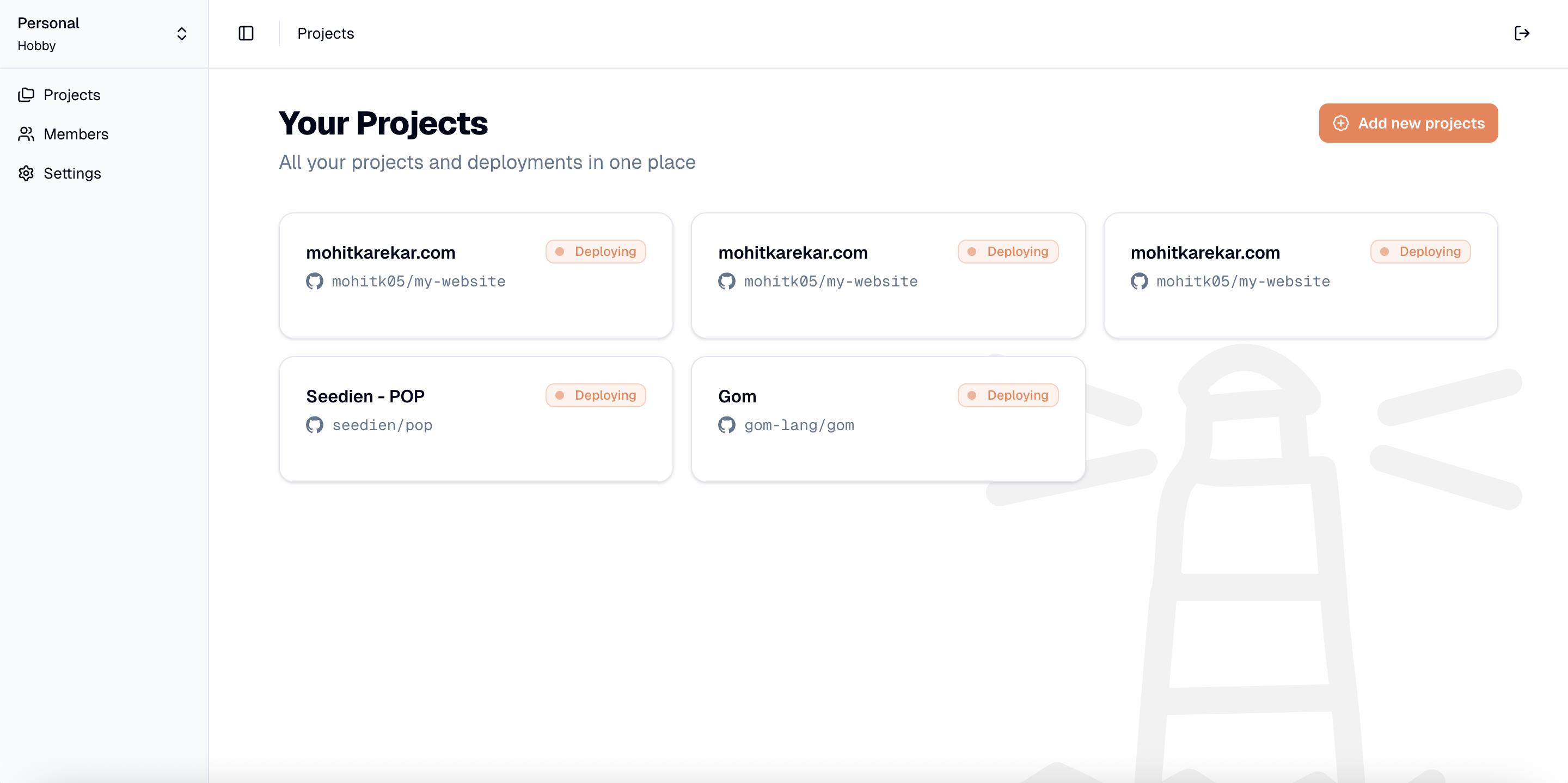Viewport: 1568px width, 783px height.
Task: Open the Seedien - POP project card
Action: point(476,419)
